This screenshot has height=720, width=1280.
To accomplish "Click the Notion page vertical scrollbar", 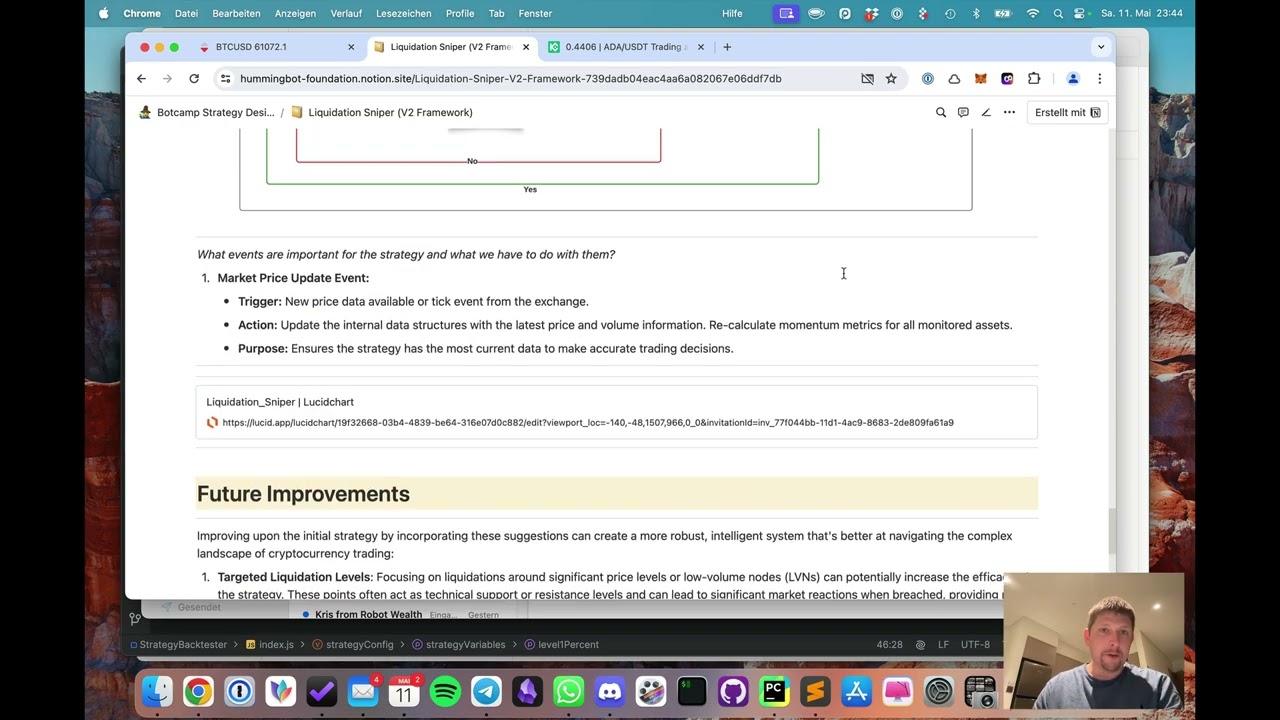I will (1110, 530).
